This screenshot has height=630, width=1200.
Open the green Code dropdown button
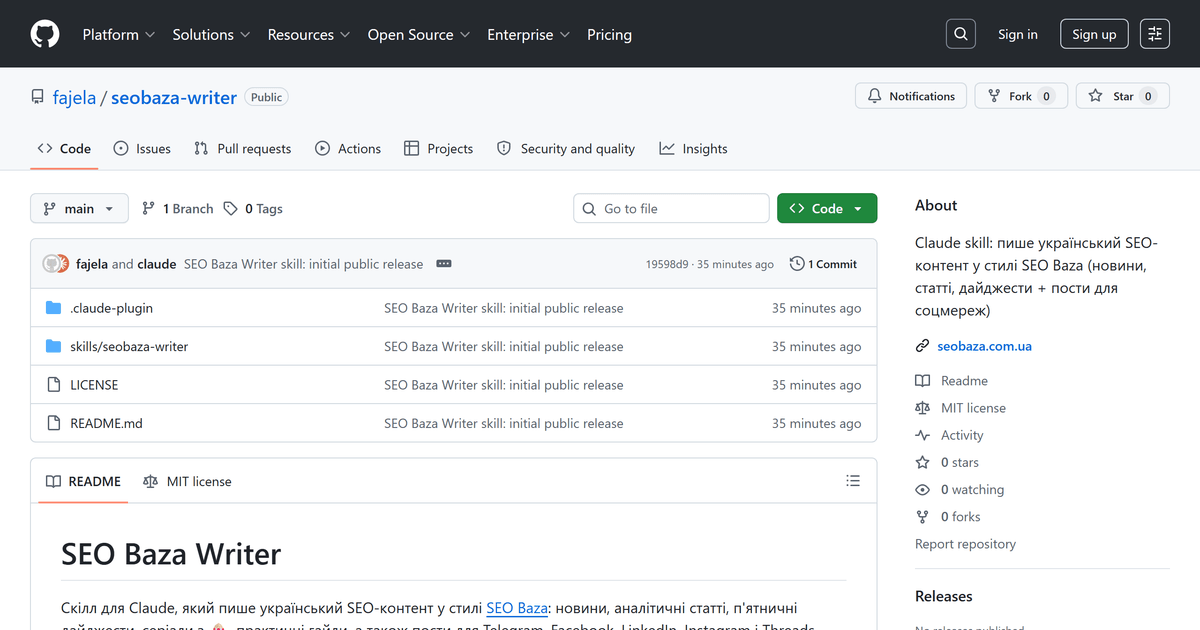point(827,208)
